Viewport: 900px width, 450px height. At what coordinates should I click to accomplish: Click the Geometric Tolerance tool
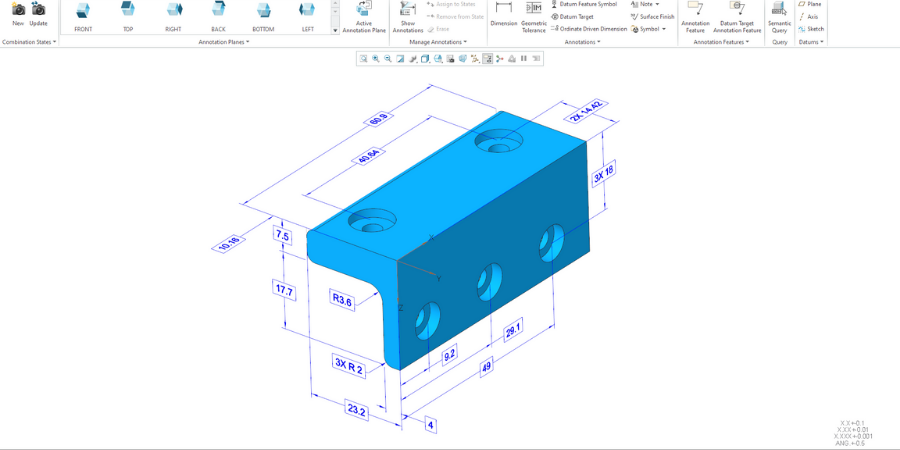pyautogui.click(x=534, y=13)
